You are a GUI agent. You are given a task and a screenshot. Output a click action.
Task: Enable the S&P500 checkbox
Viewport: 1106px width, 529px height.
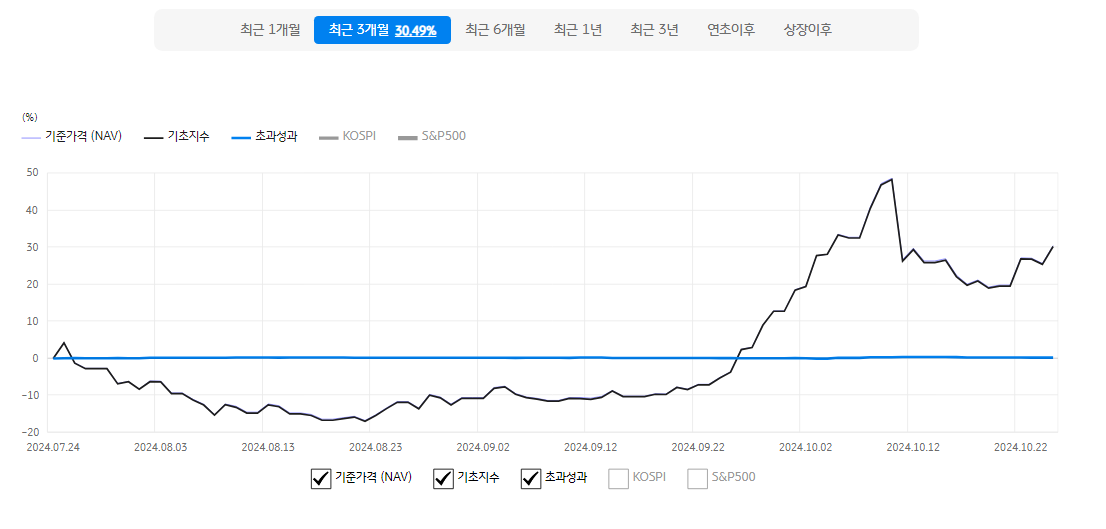coord(698,478)
